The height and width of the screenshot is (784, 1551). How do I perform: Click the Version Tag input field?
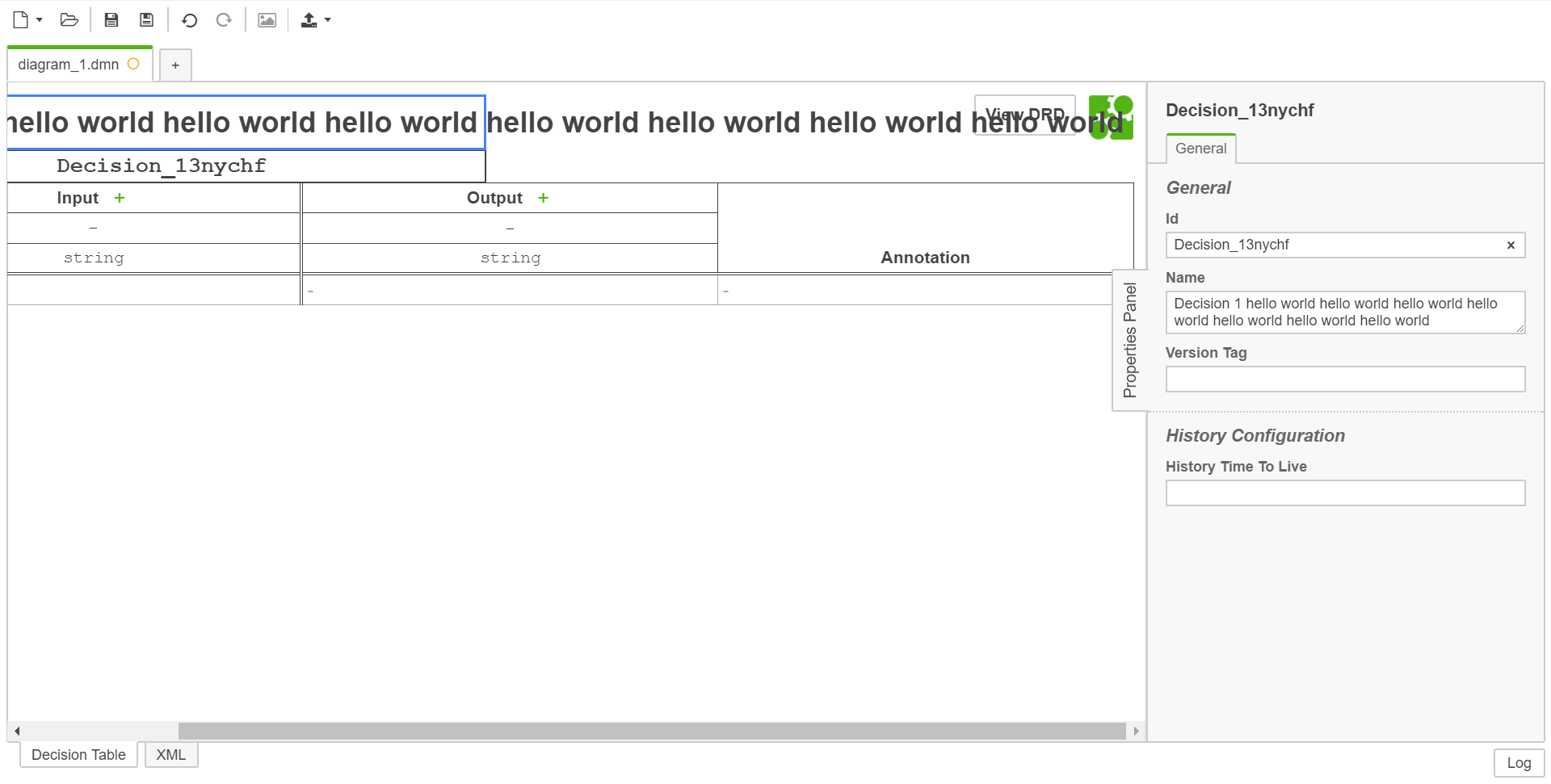click(x=1343, y=379)
